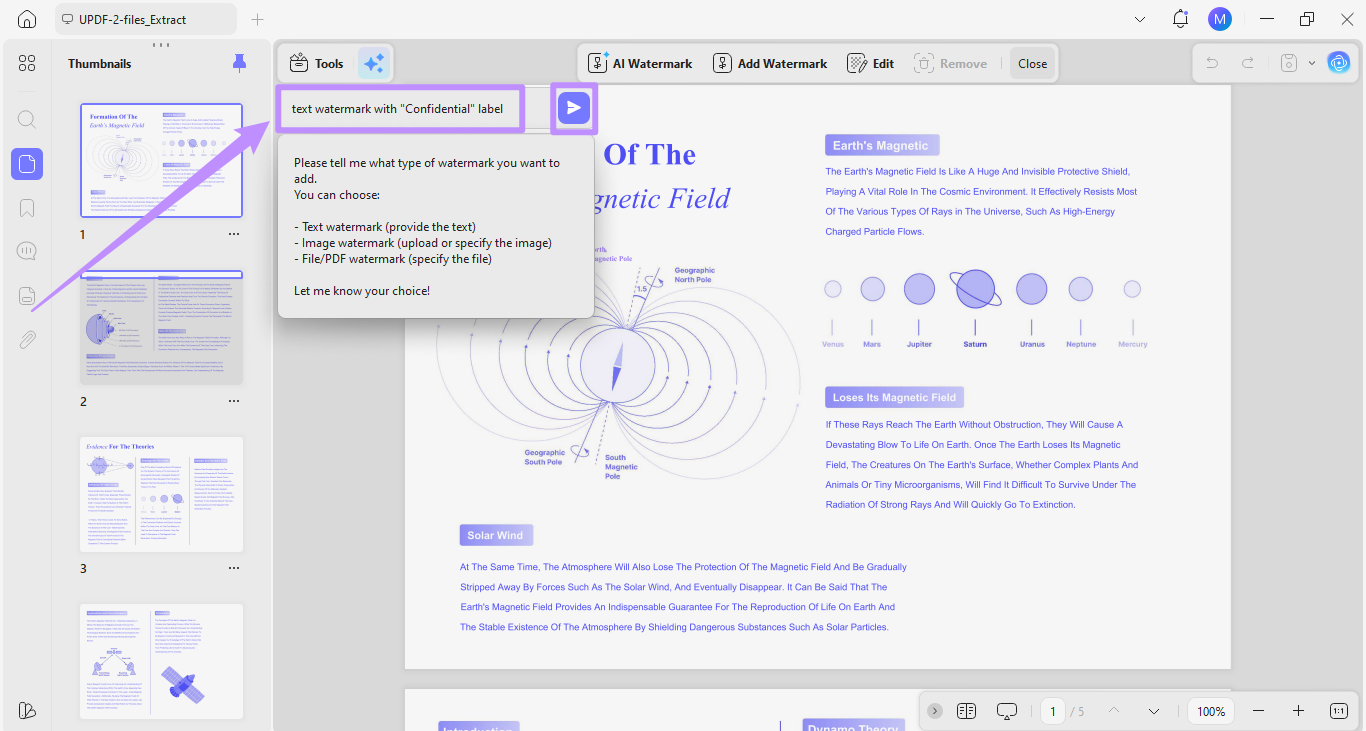The image size is (1366, 731).
Task: Click the "File/PDF watermark" option line
Action: [x=392, y=259]
